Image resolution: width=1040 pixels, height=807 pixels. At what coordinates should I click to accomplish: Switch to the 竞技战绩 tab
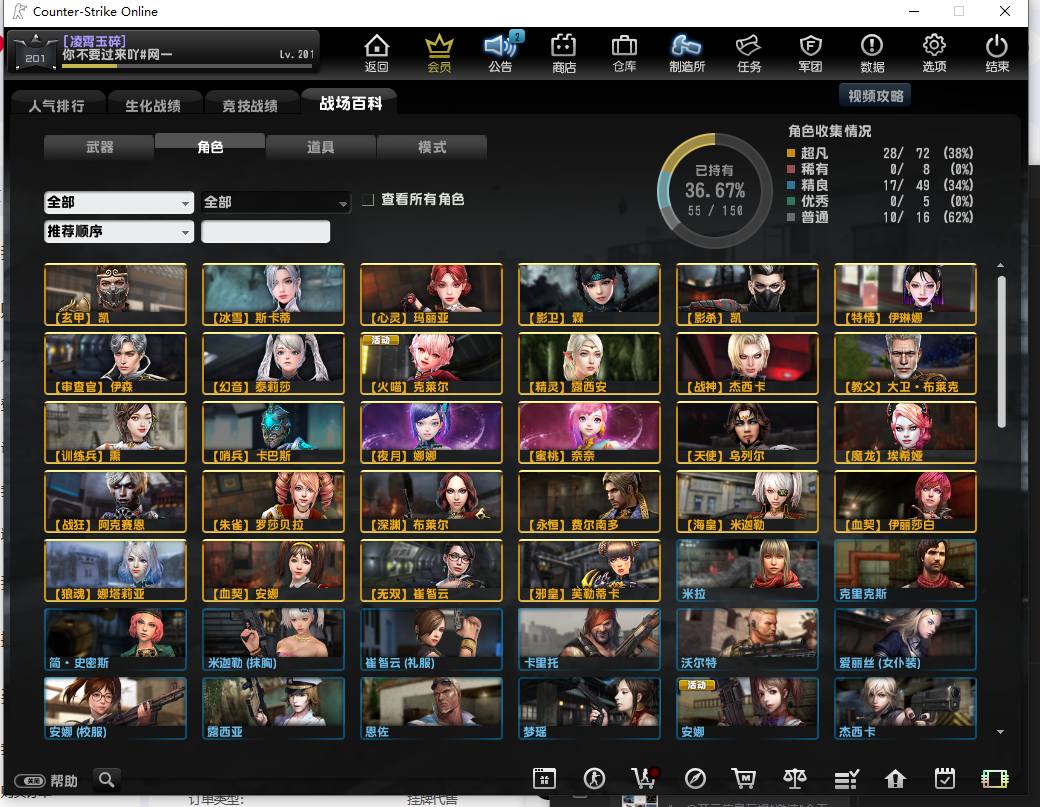click(250, 105)
